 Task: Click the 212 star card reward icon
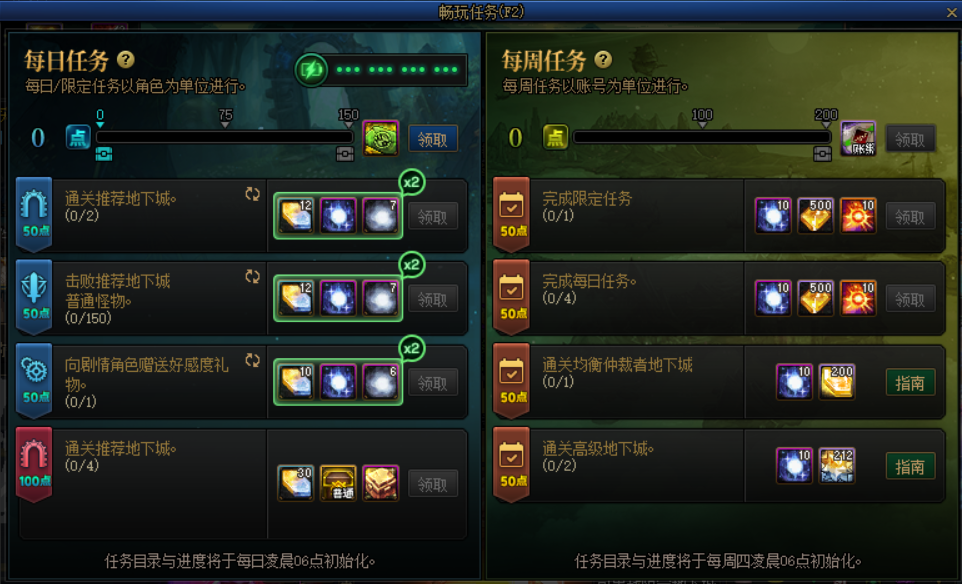pos(837,466)
